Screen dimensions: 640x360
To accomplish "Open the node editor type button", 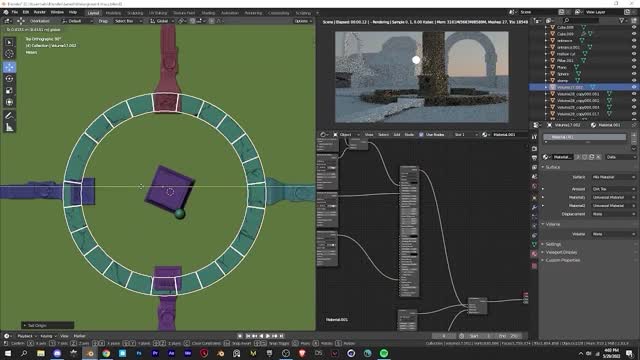I will [x=324, y=134].
